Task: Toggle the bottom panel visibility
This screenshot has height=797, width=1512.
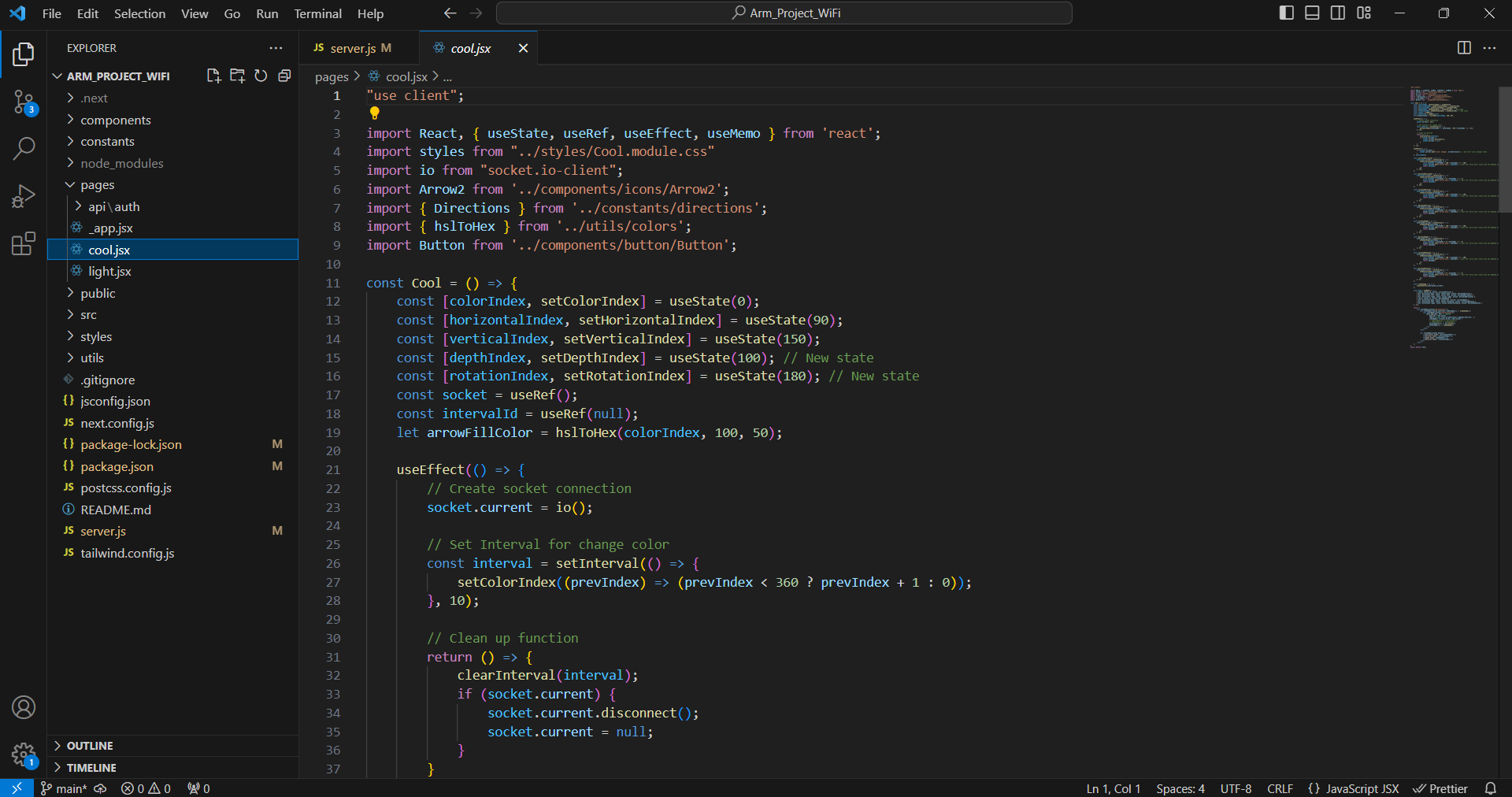Action: 1312,13
